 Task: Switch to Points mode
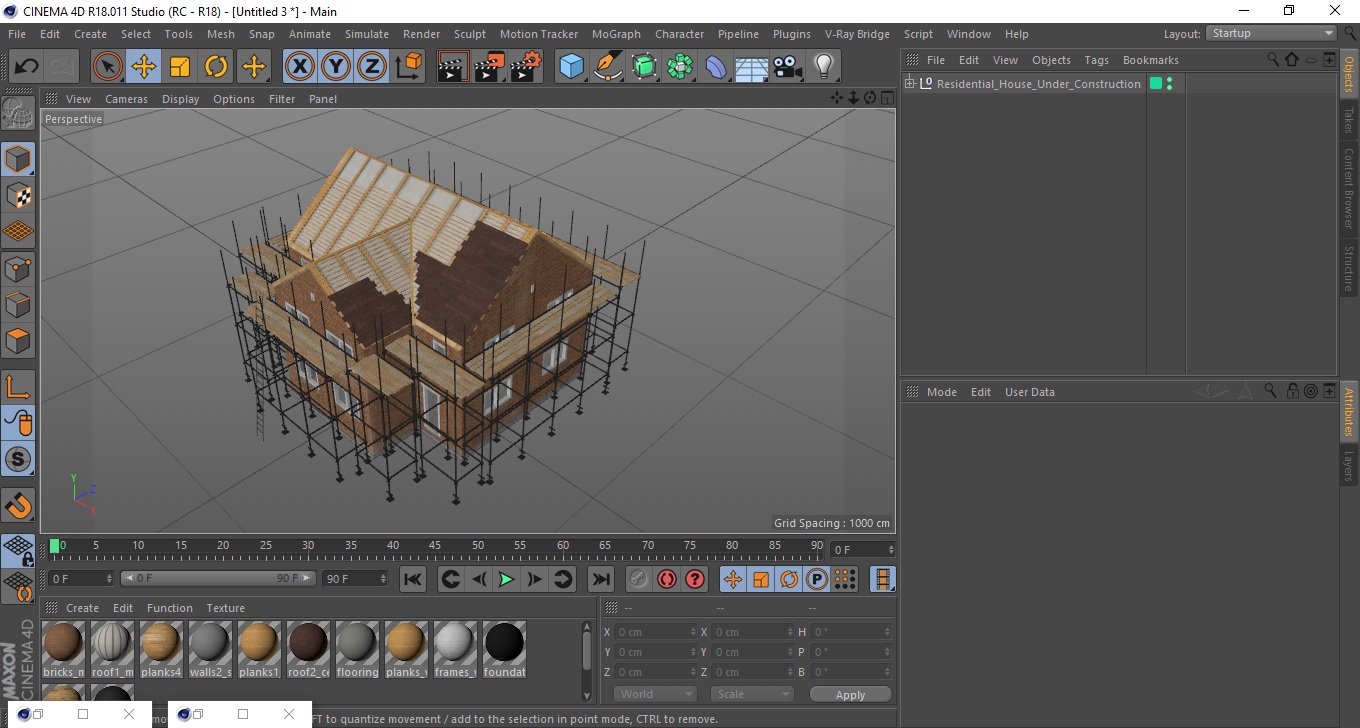[x=18, y=268]
